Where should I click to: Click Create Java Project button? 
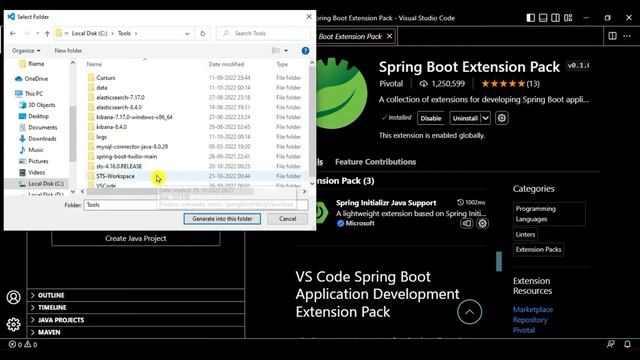[x=136, y=238]
